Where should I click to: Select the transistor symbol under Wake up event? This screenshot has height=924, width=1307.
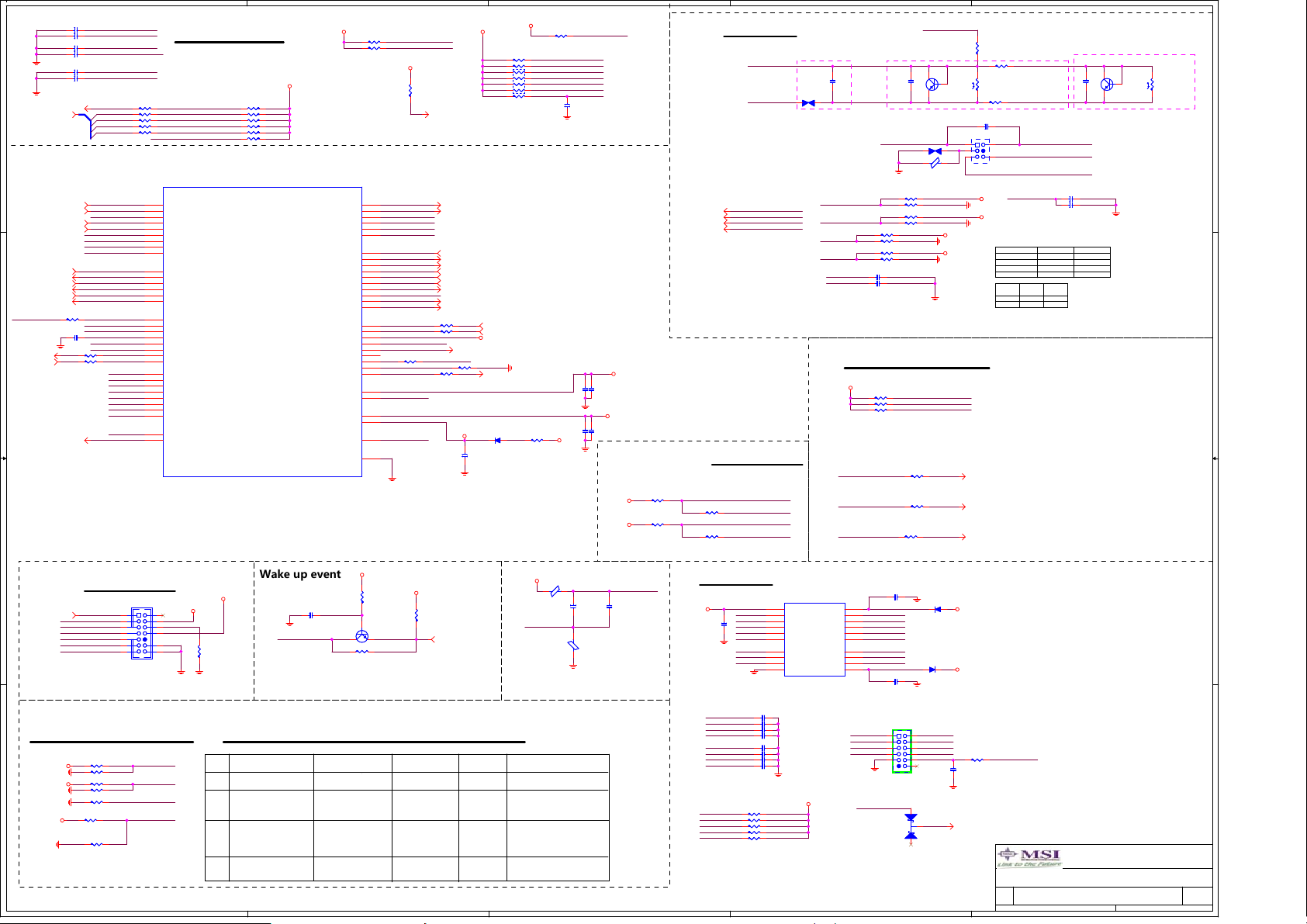(x=361, y=636)
